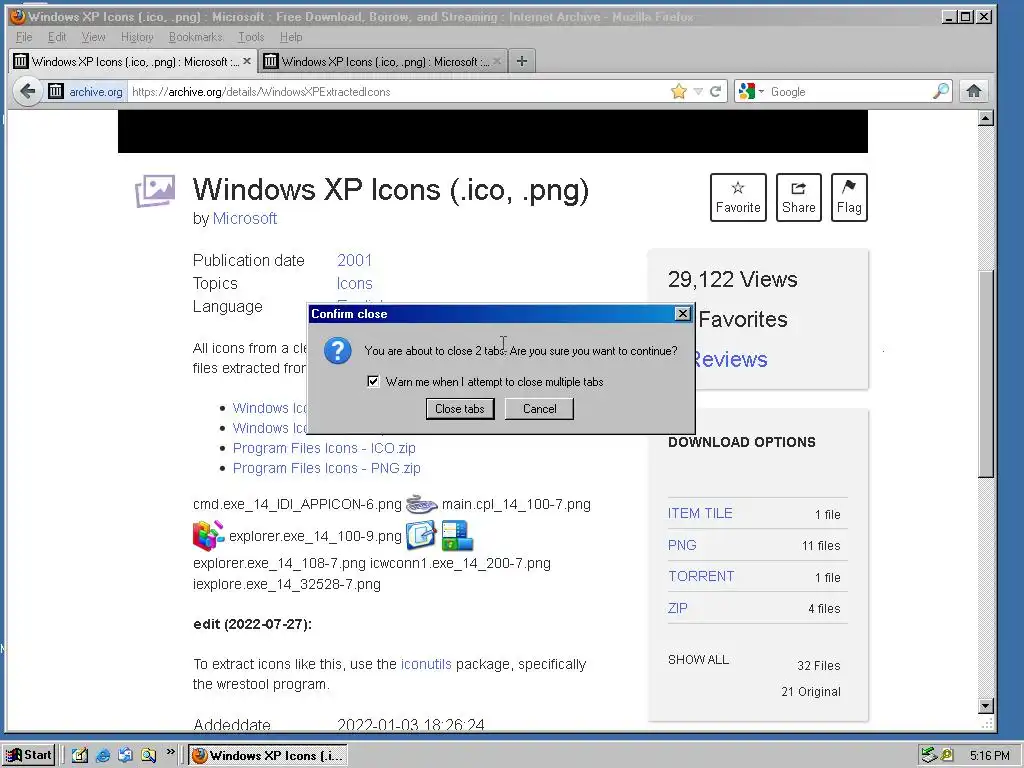Open ZIP download option
1024x768 pixels.
tap(677, 608)
